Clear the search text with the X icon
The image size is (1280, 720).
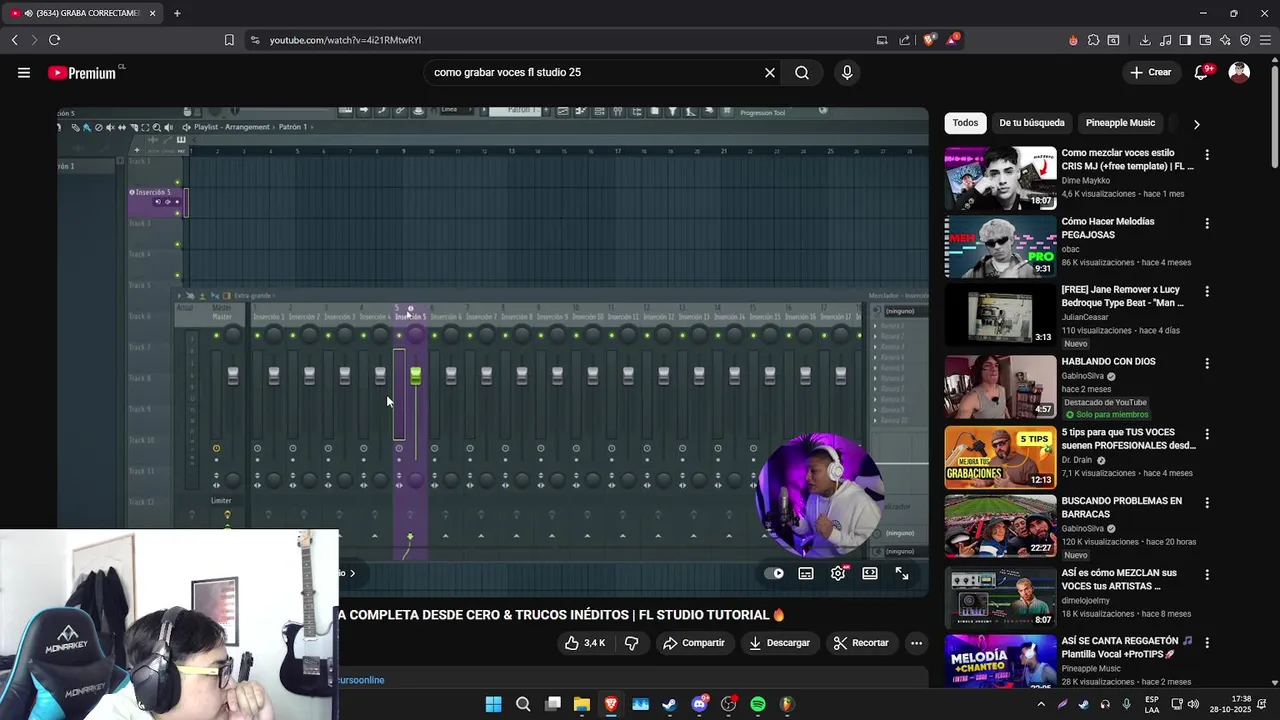pyautogui.click(x=770, y=72)
